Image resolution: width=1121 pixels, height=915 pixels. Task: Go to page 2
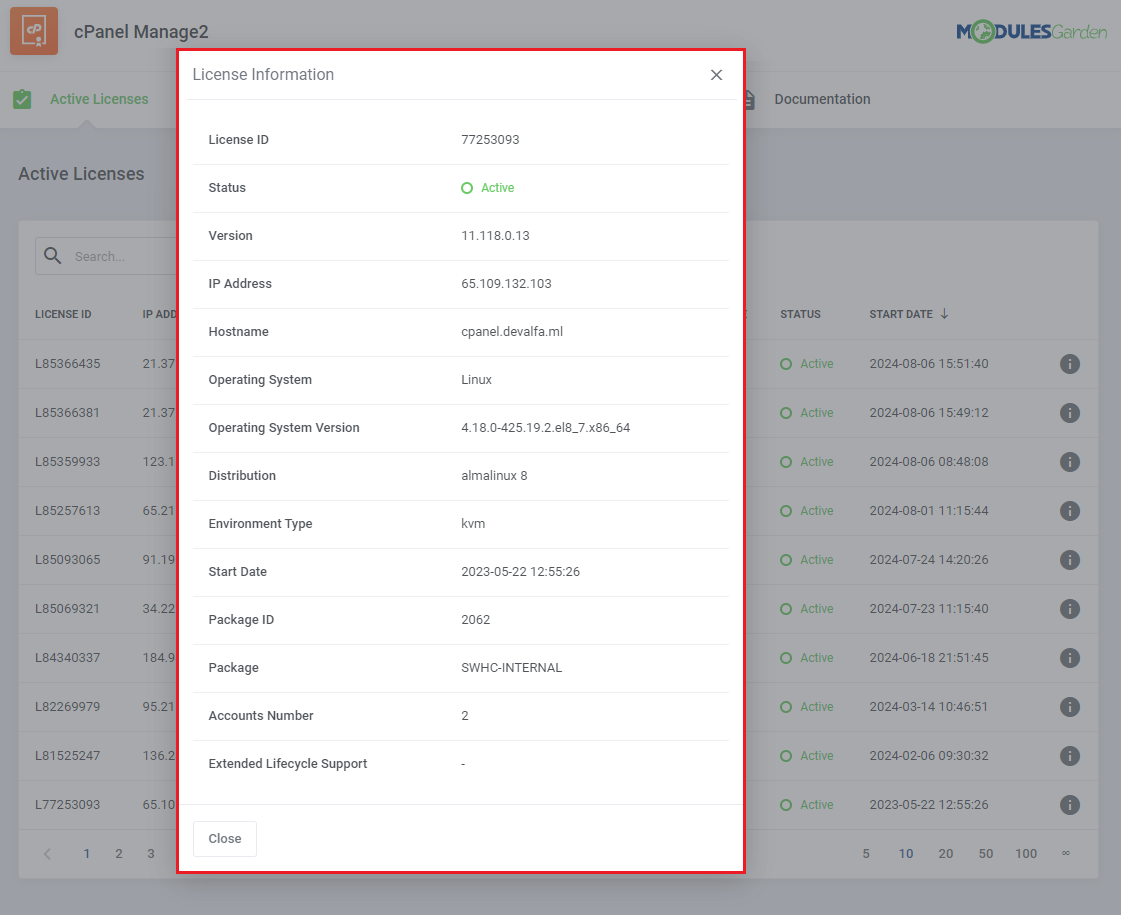coord(119,854)
